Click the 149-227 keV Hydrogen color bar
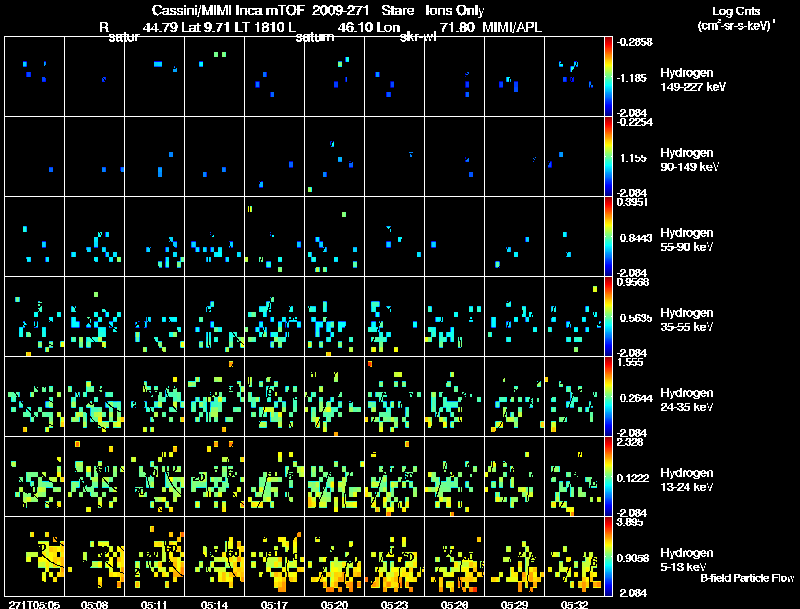 pyautogui.click(x=609, y=76)
